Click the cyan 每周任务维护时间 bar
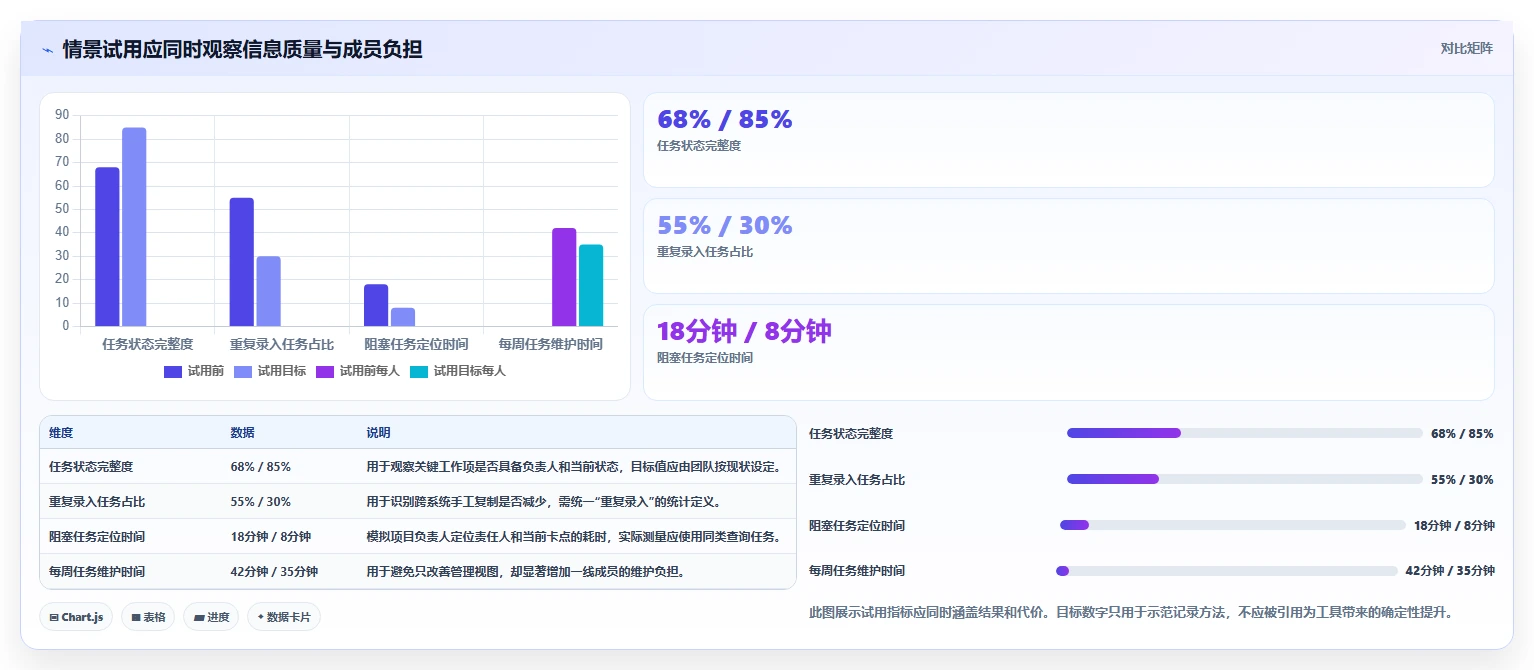 (591, 285)
